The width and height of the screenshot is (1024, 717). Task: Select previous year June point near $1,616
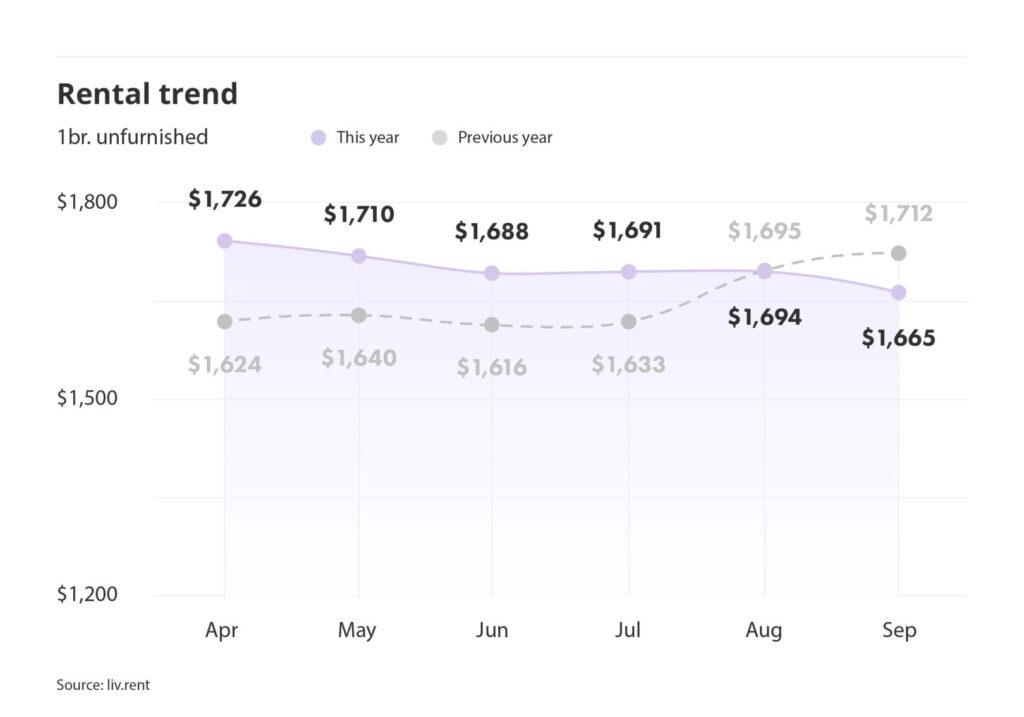pyautogui.click(x=492, y=325)
